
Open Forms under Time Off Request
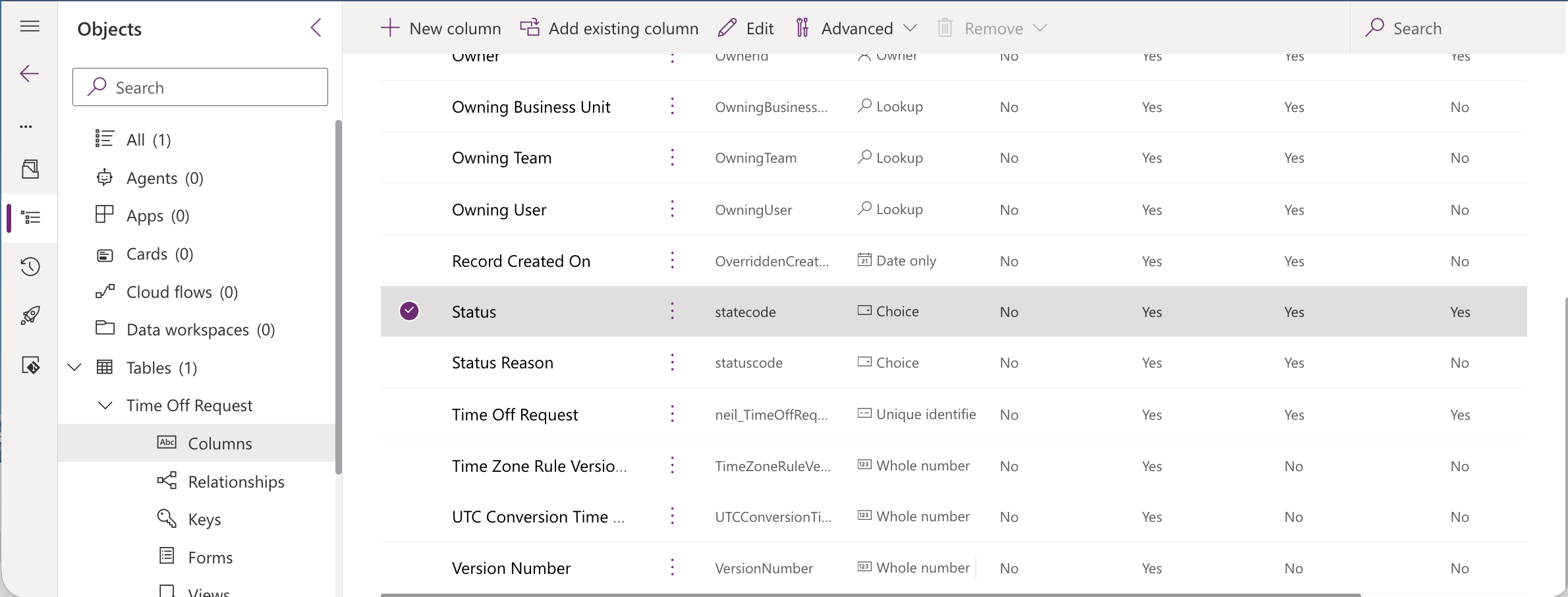pyautogui.click(x=211, y=558)
